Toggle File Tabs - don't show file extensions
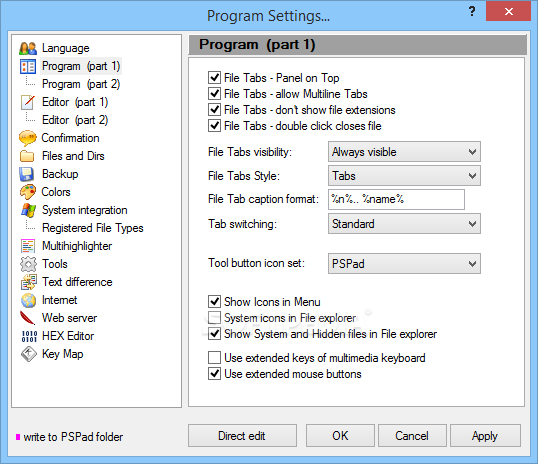This screenshot has height=464, width=538. click(x=214, y=110)
